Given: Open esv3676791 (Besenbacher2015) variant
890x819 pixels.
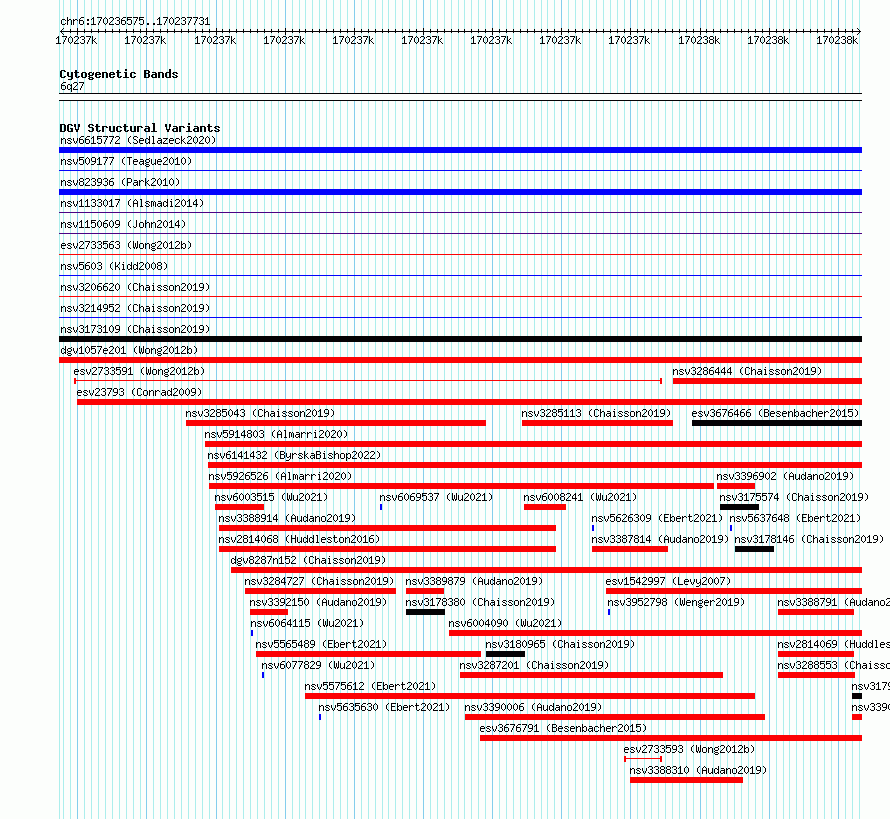Looking at the screenshot, I should 563,728.
